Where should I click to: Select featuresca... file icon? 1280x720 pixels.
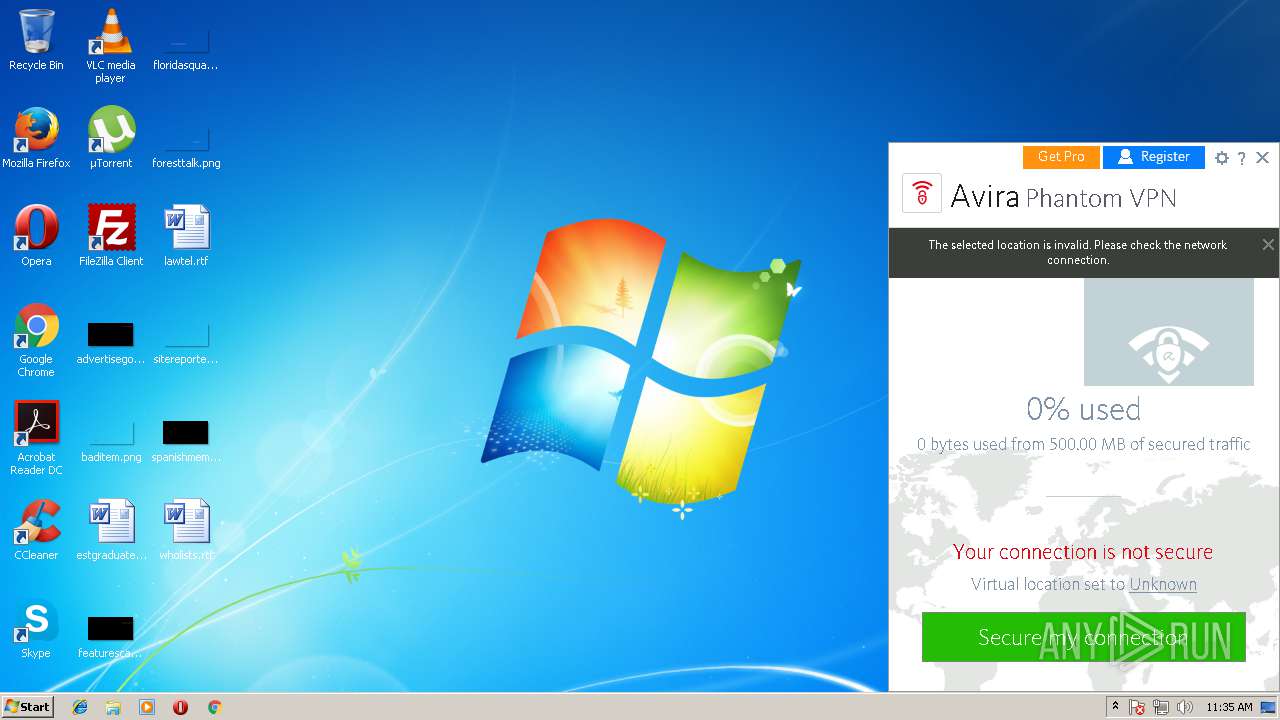111,628
